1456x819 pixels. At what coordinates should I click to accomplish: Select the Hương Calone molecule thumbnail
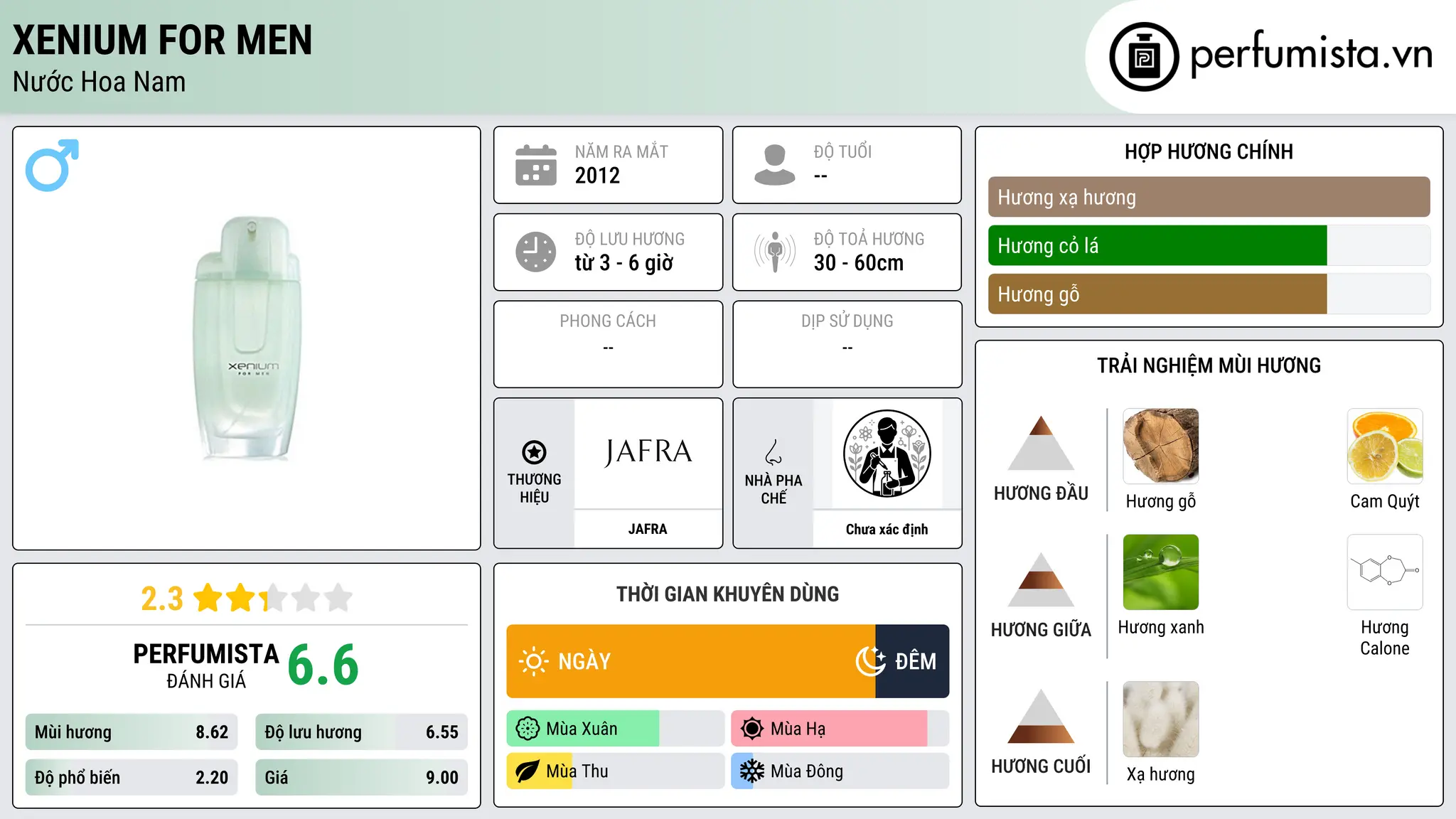tap(1385, 572)
